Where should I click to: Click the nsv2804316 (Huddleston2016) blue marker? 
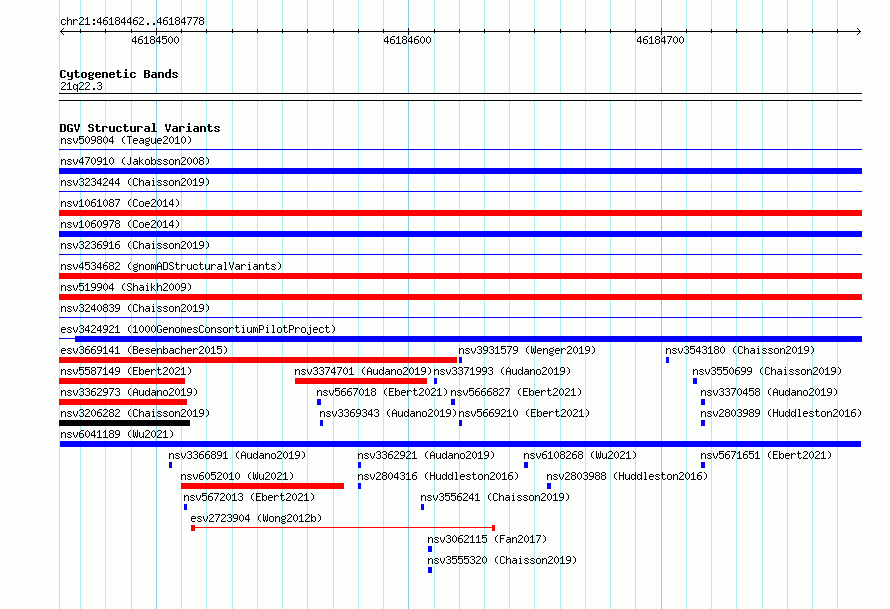359,486
